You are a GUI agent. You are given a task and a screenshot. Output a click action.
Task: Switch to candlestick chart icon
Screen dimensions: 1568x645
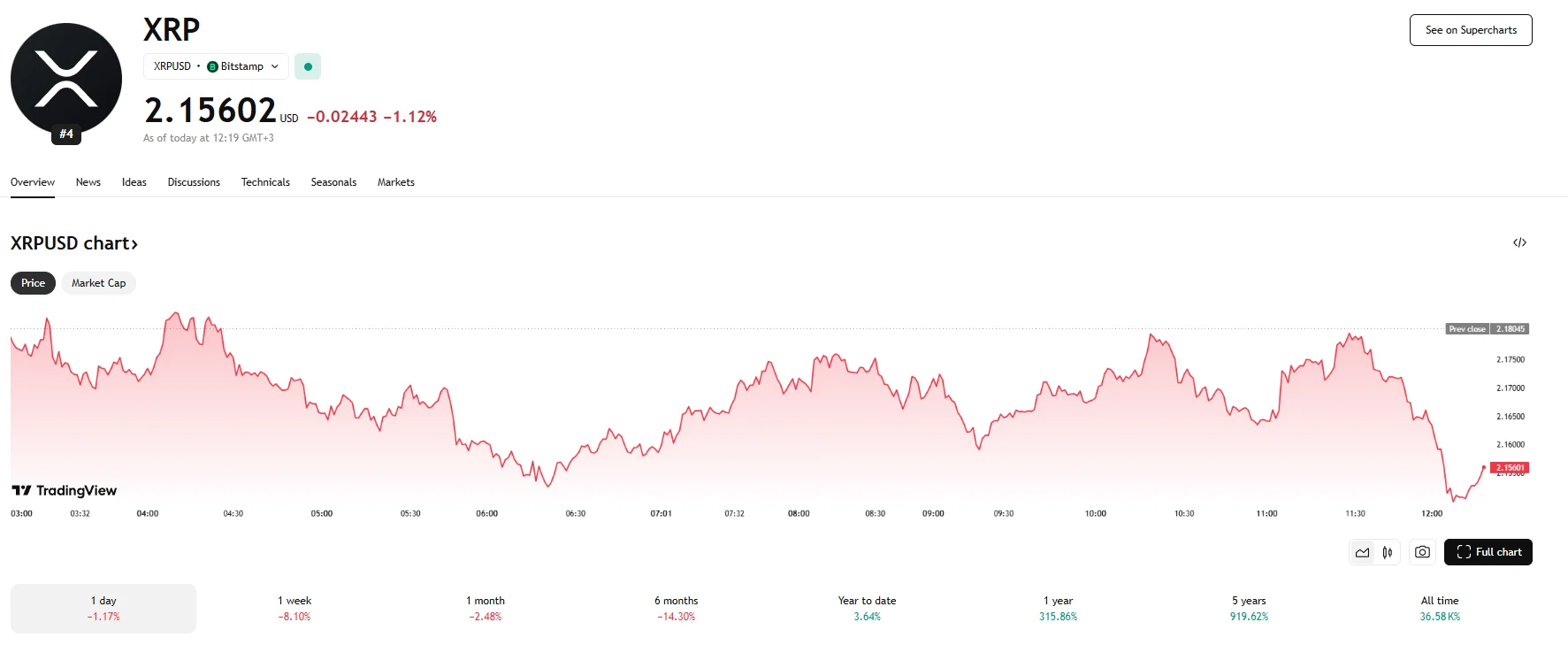click(1388, 552)
